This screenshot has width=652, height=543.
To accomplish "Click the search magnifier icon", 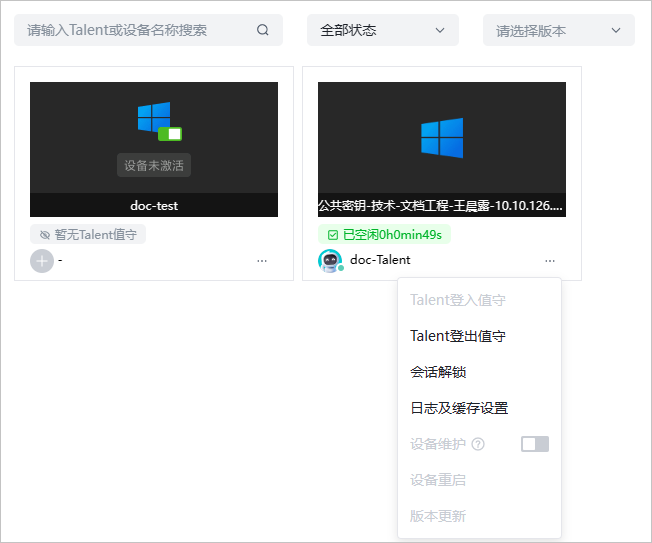I will pos(263,30).
